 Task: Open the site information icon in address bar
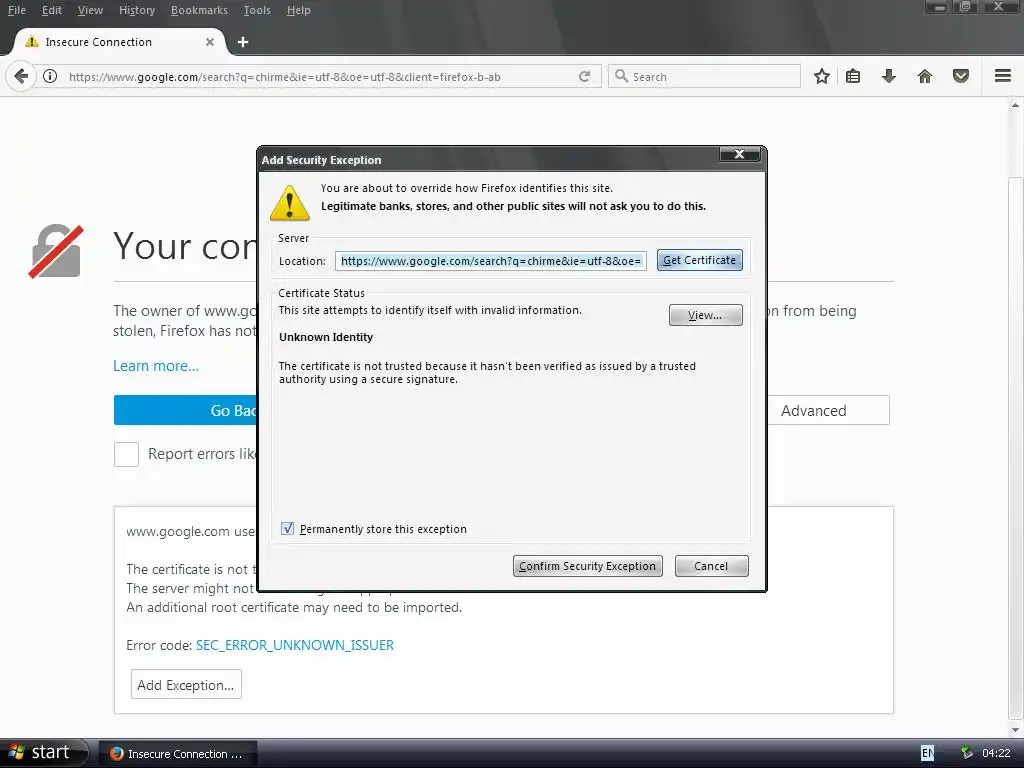tap(50, 76)
